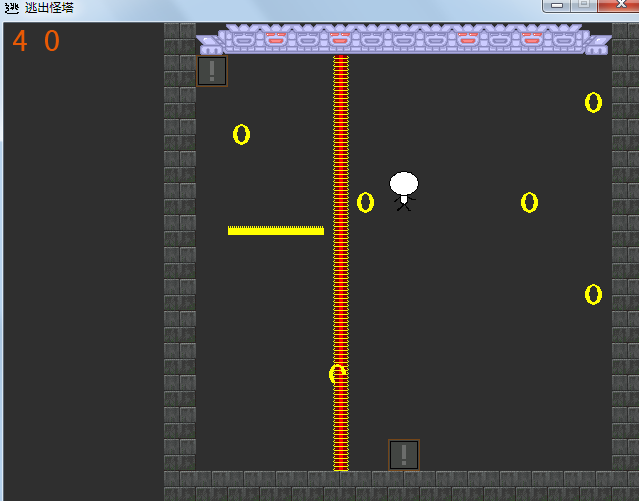Click the exclamation block on the floor
The height and width of the screenshot is (501, 639).
404,455
